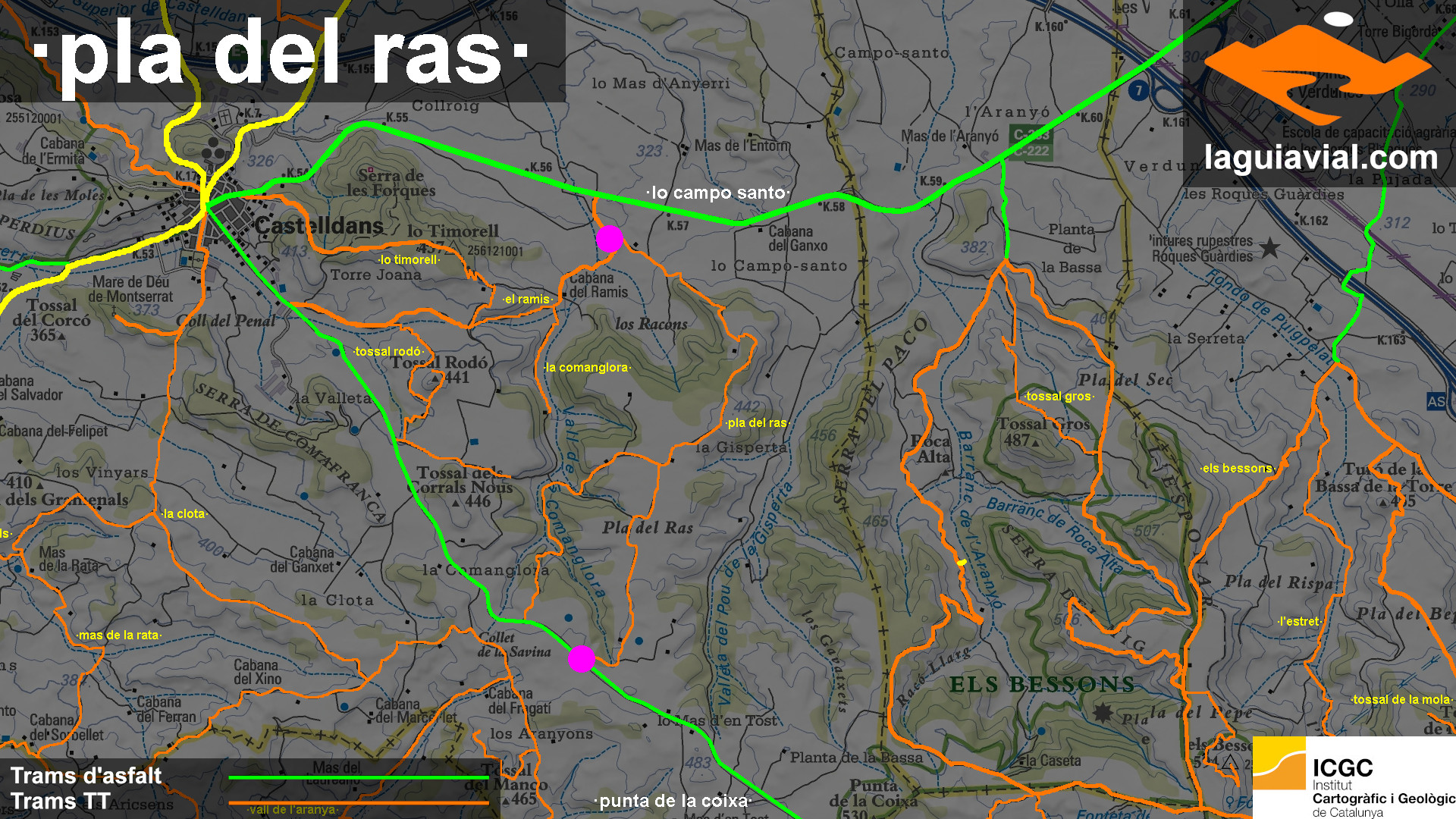Click the els bessons yellow label
The image size is (1456, 819).
(1237, 468)
